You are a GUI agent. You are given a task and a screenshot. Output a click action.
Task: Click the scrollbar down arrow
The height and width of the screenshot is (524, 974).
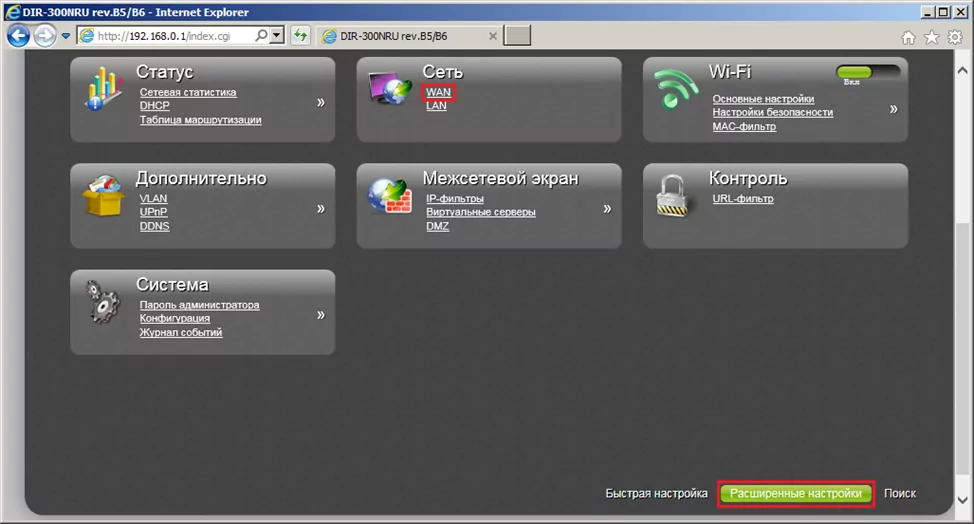click(962, 500)
